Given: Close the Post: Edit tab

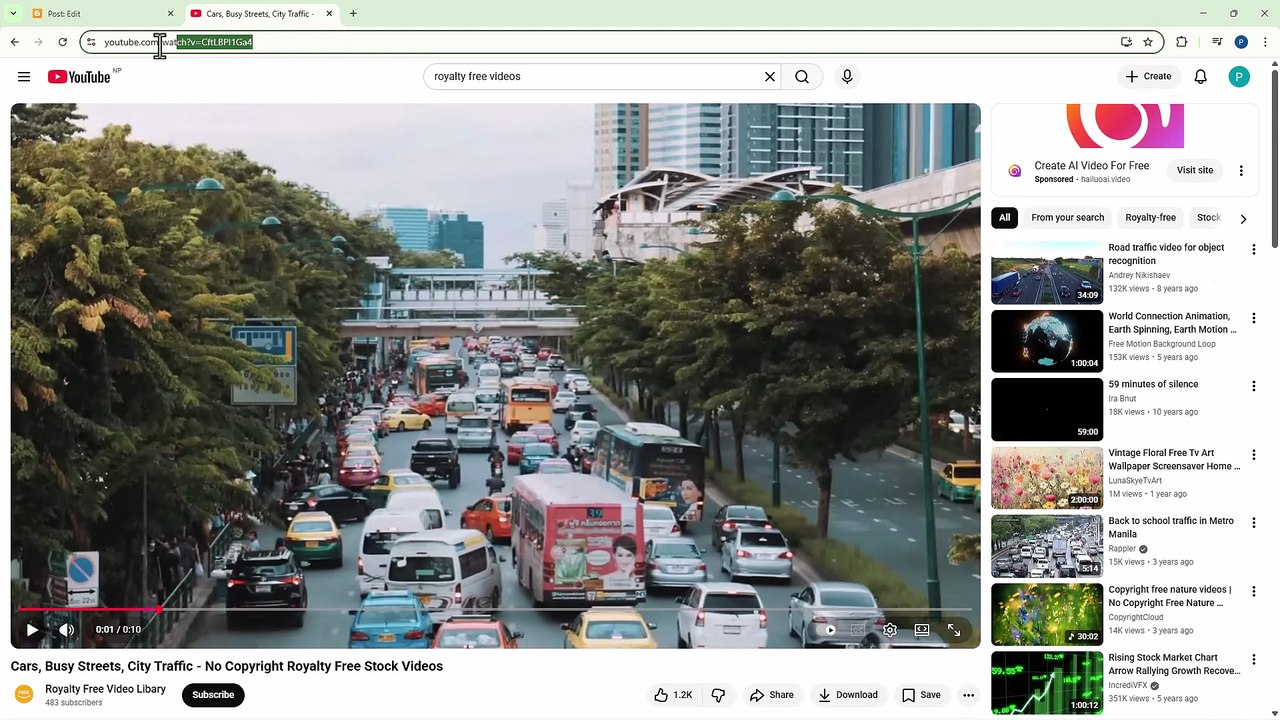Looking at the screenshot, I should 170,14.
